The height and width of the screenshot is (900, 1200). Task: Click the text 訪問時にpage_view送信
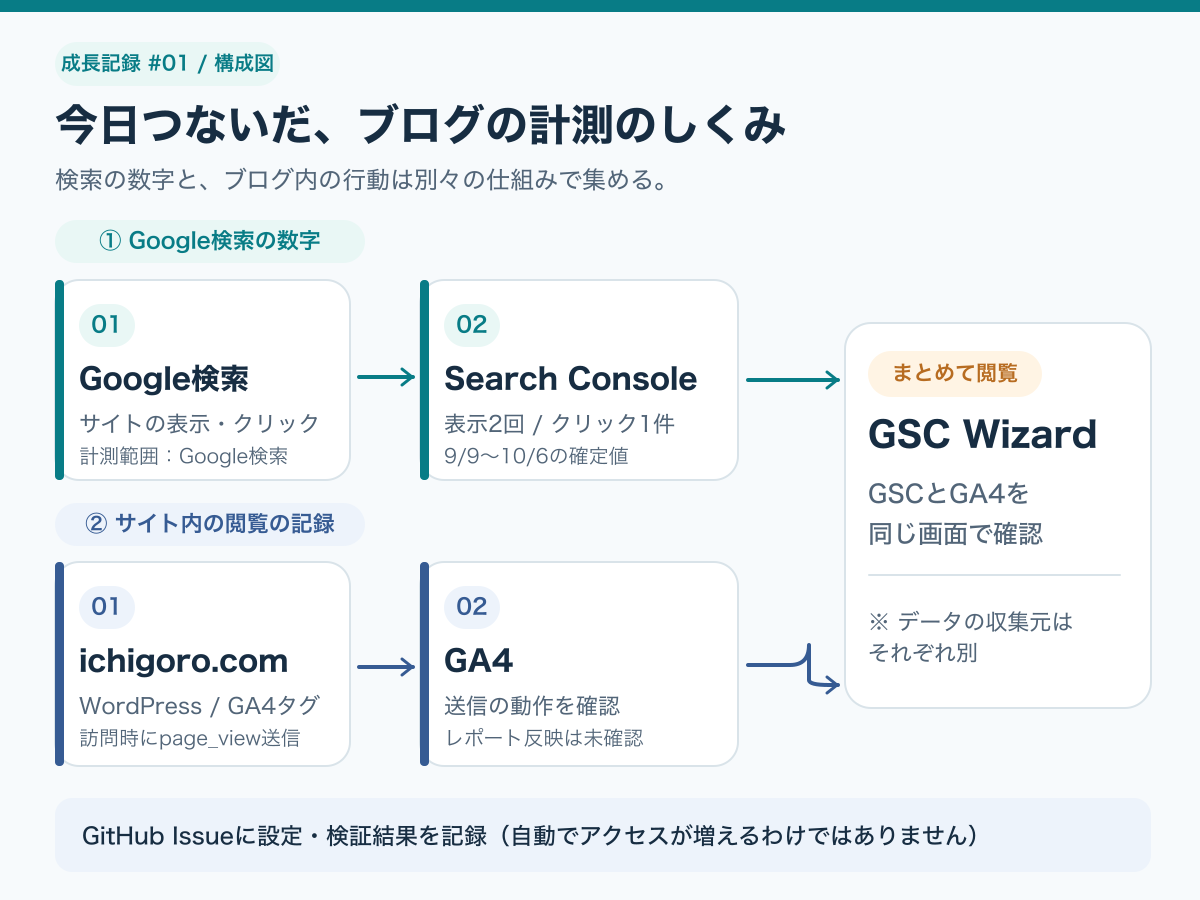pos(189,738)
